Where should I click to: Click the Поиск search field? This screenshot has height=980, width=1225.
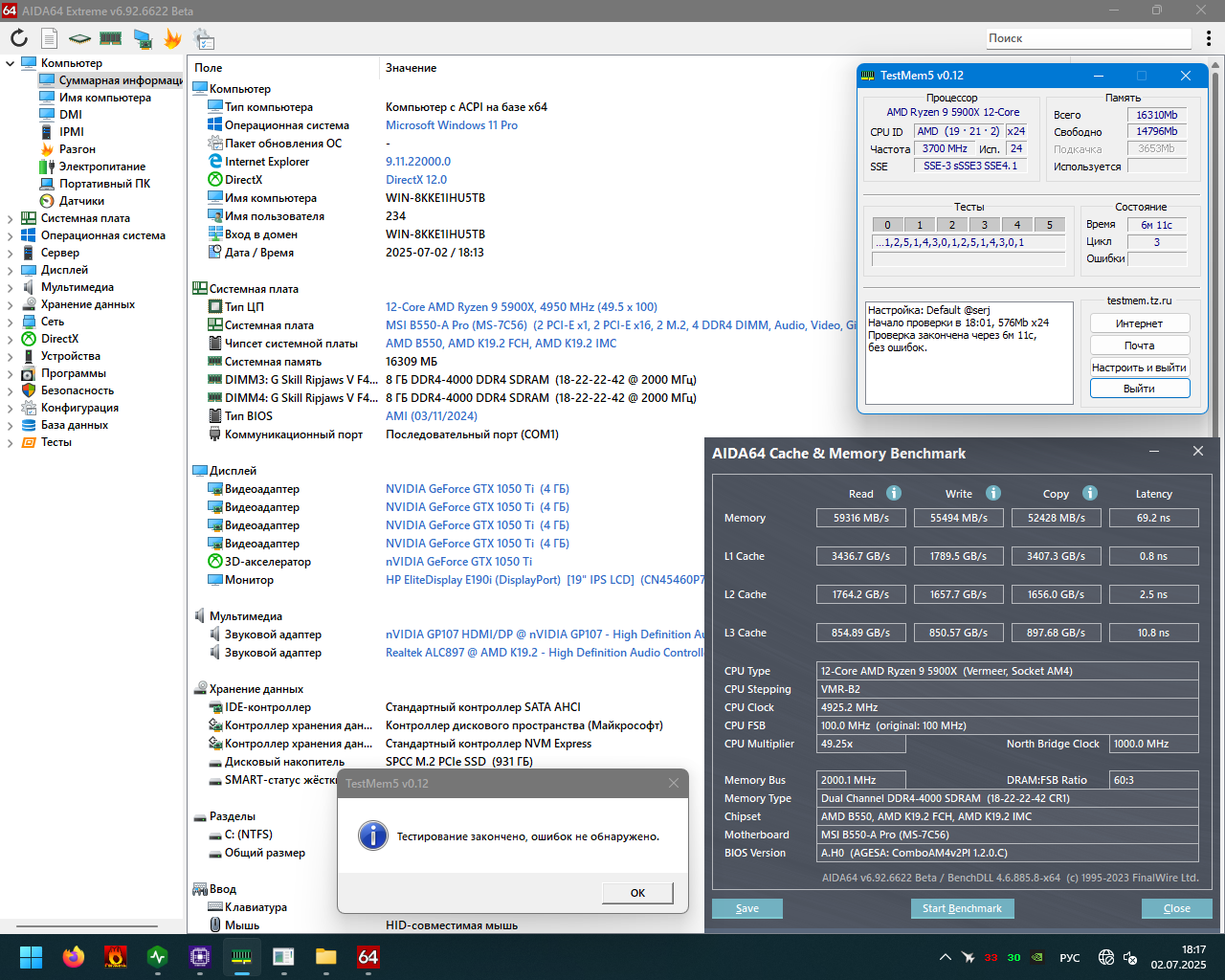[1089, 38]
